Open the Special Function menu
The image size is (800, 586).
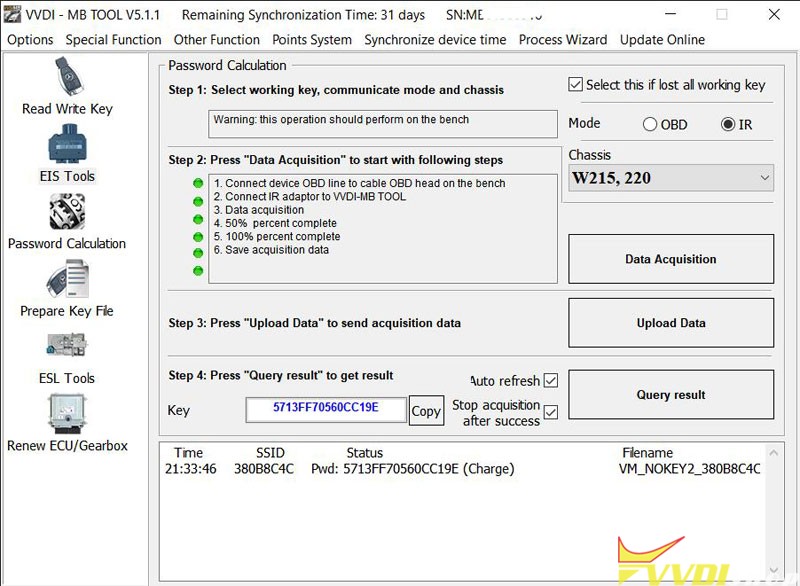tap(113, 40)
